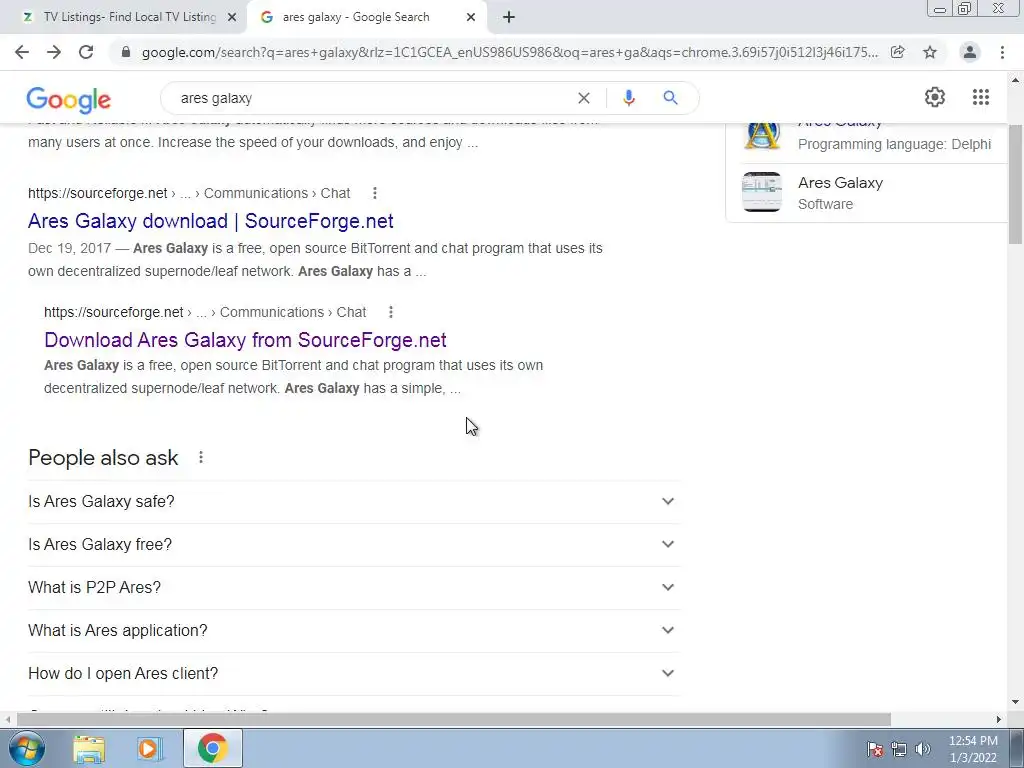Expand 'How do I open Ares client?'
The image size is (1024, 768).
pos(354,674)
